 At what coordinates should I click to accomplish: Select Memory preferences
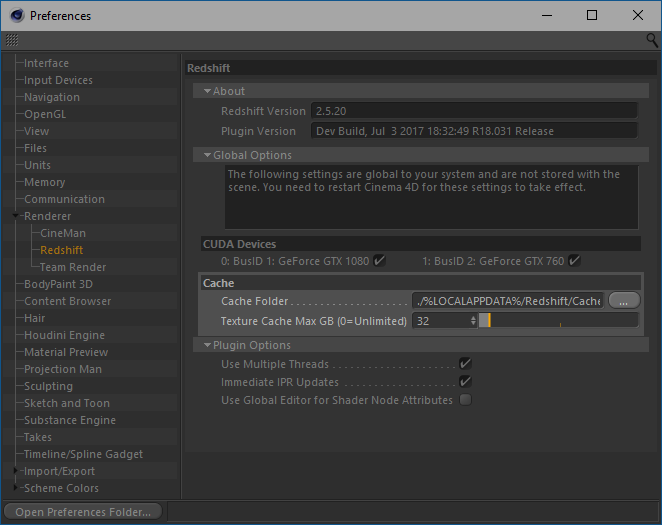(44, 182)
